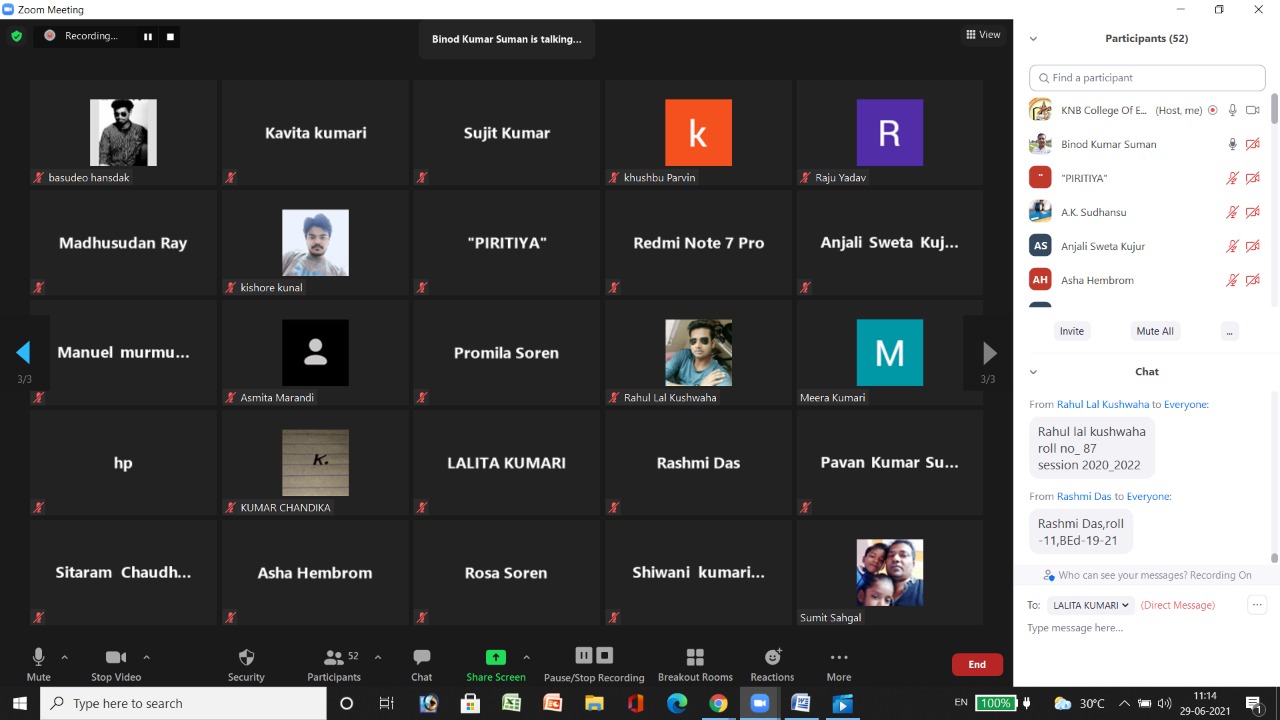The width and height of the screenshot is (1280, 720).
Task: Open the arrow menu next to Participants
Action: 378,657
